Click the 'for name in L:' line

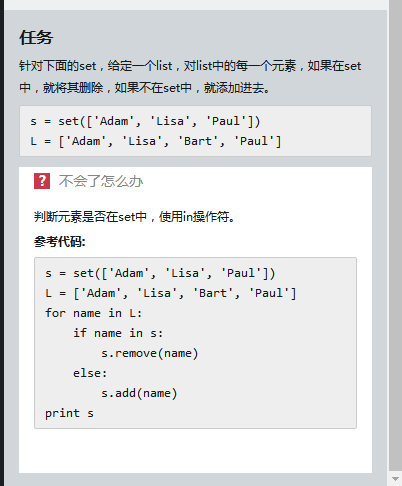[94, 313]
